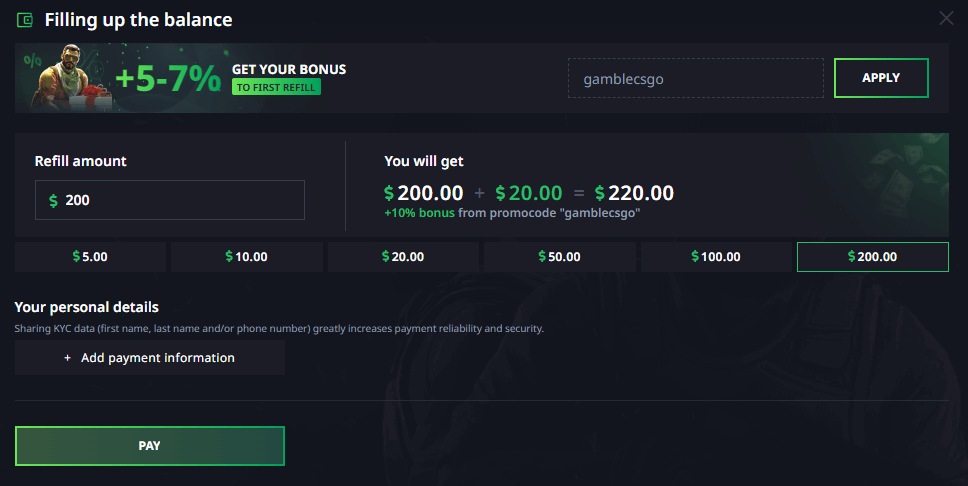Pick the $100.00 refill preset
Viewport: 968px width, 486px height.
716,257
